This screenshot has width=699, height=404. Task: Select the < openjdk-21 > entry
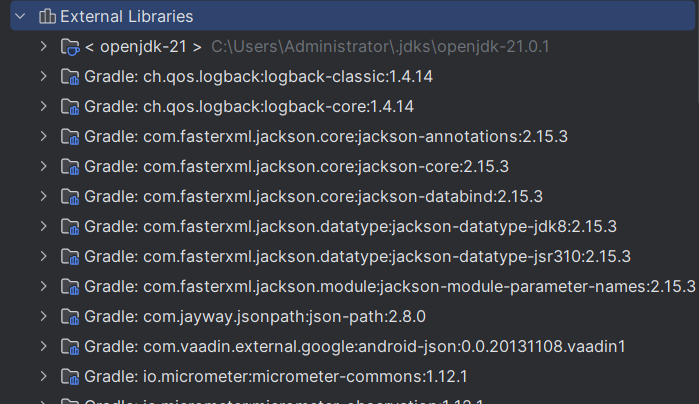pos(143,46)
